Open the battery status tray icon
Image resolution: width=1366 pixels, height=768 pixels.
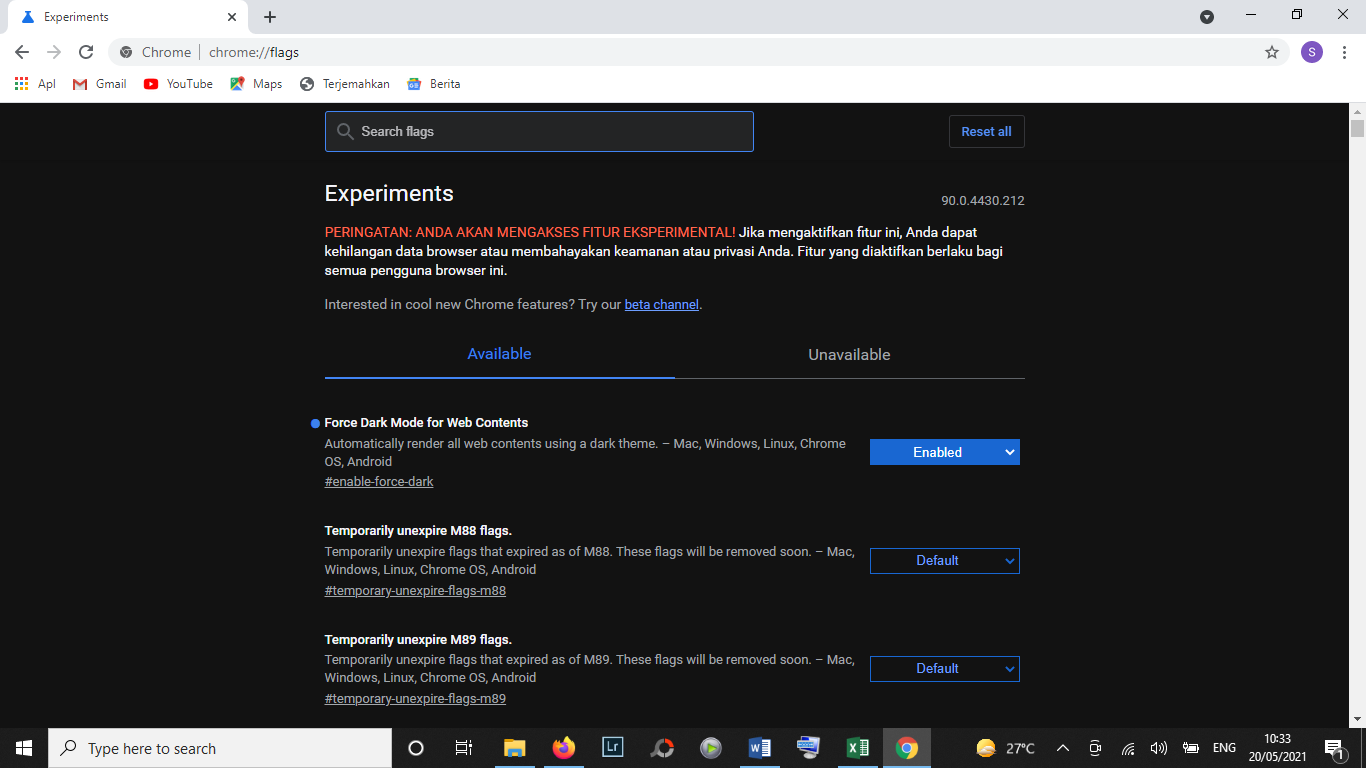(x=1191, y=748)
